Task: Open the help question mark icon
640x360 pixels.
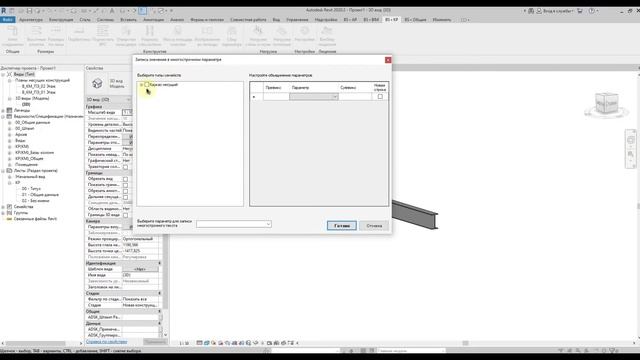Action: [591, 11]
